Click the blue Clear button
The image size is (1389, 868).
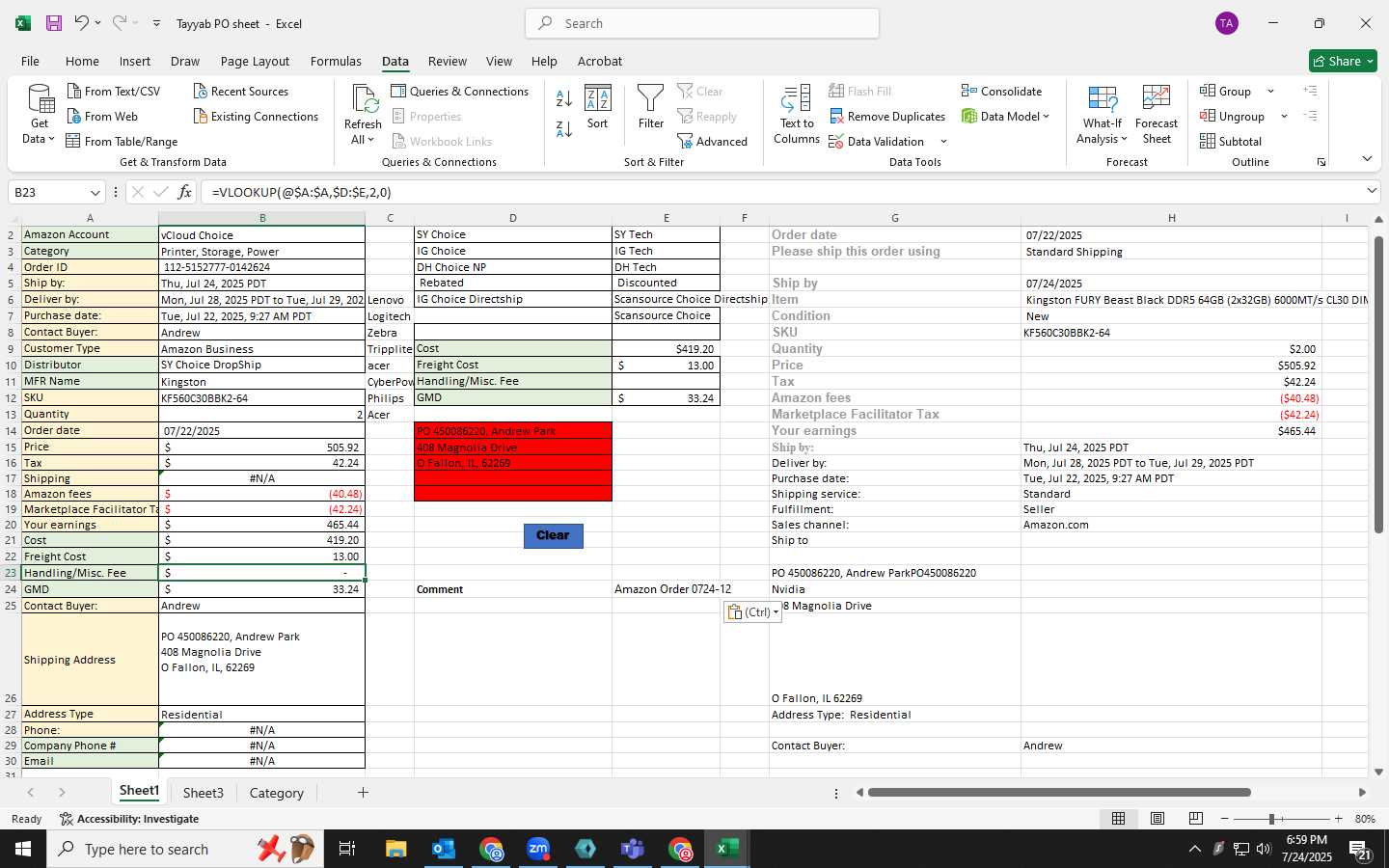tap(553, 535)
